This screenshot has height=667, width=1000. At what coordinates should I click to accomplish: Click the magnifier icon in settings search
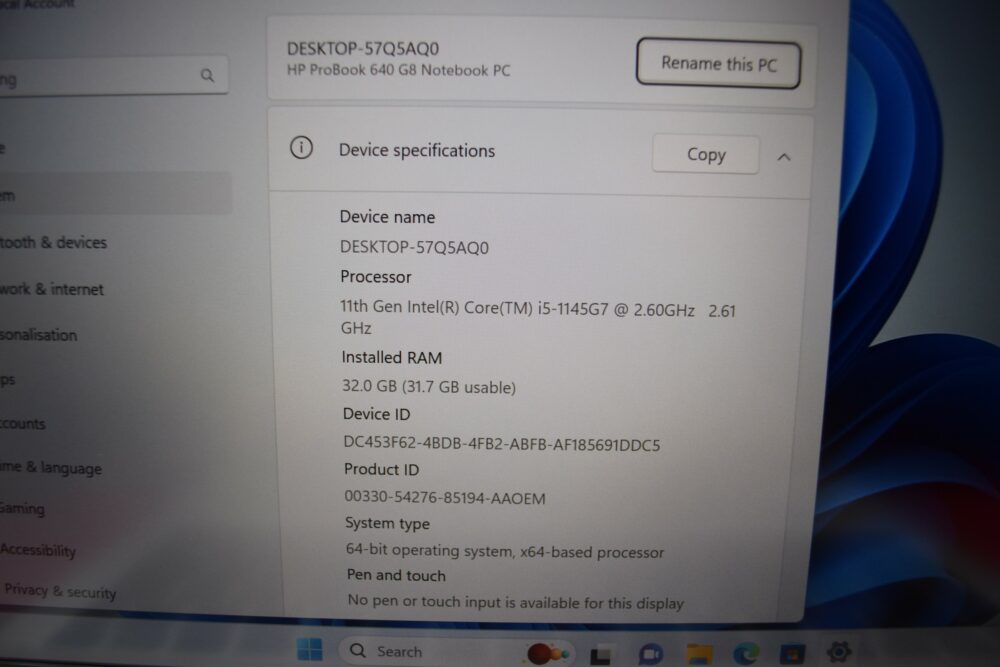click(207, 75)
